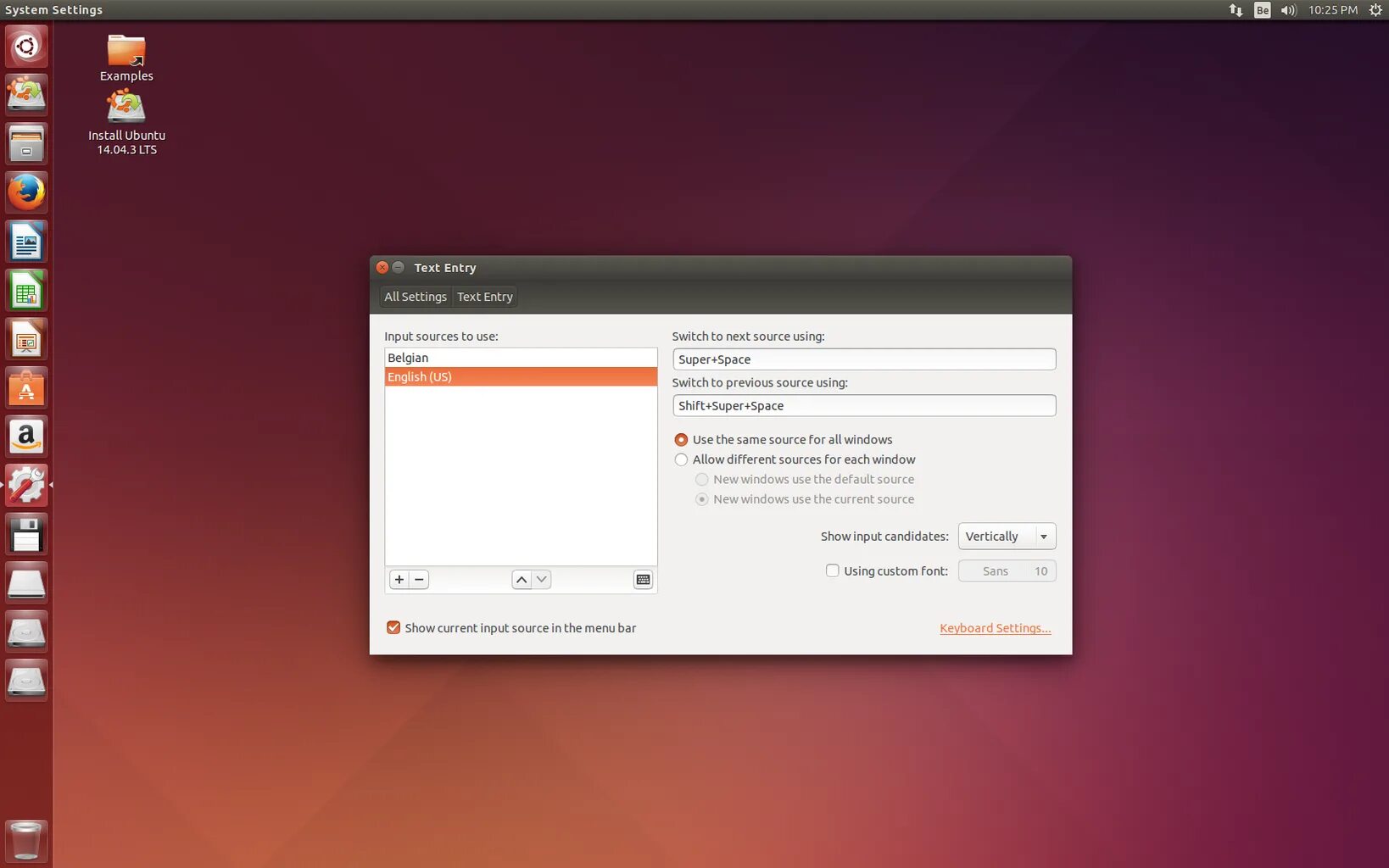Click the Sans 10 font button

pos(1007,571)
